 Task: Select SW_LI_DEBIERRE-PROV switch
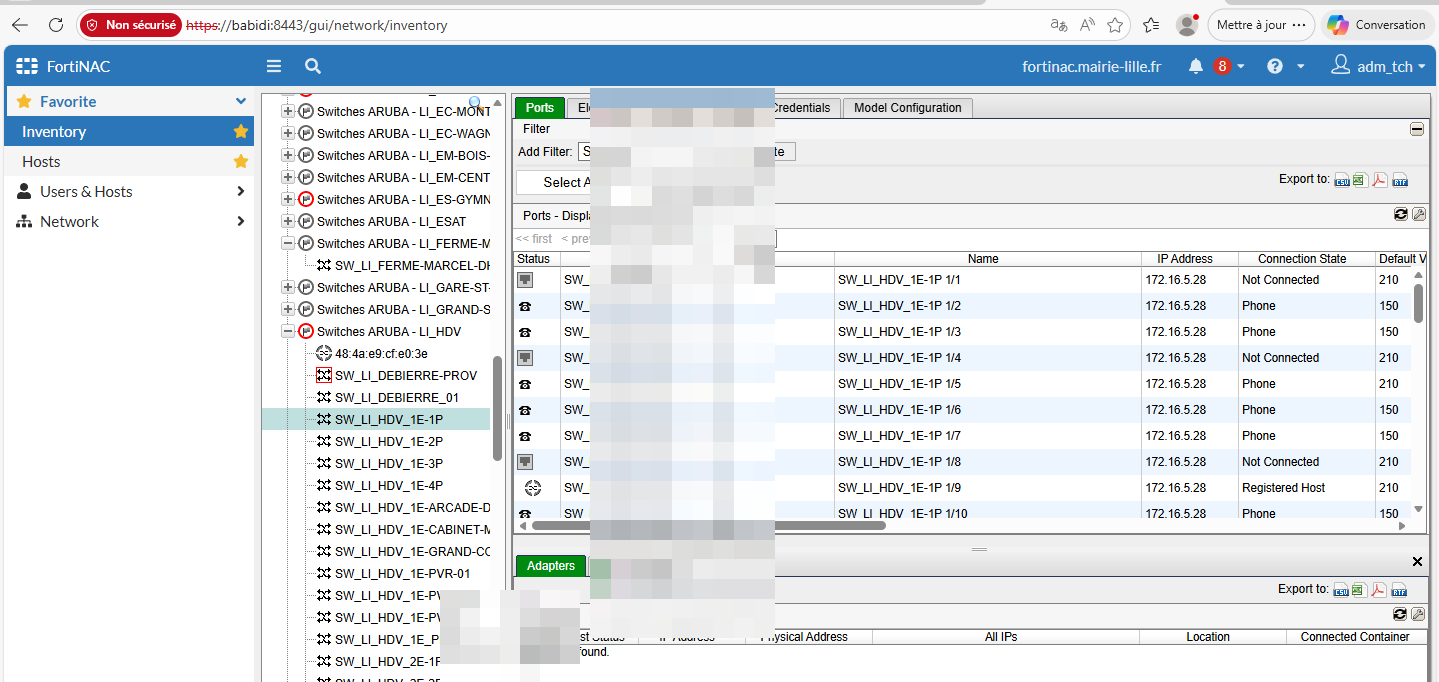point(406,375)
